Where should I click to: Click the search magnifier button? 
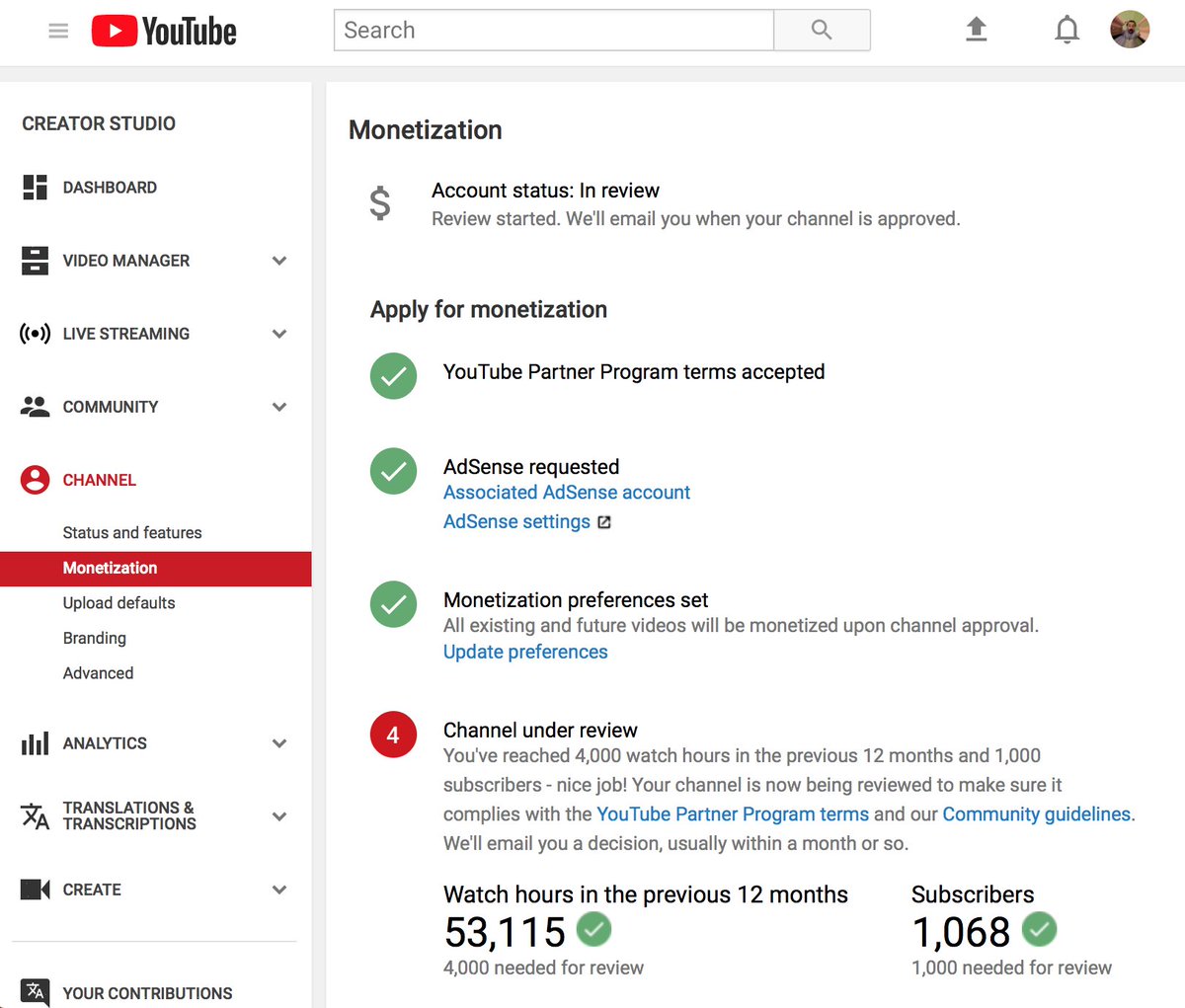pyautogui.click(x=822, y=30)
